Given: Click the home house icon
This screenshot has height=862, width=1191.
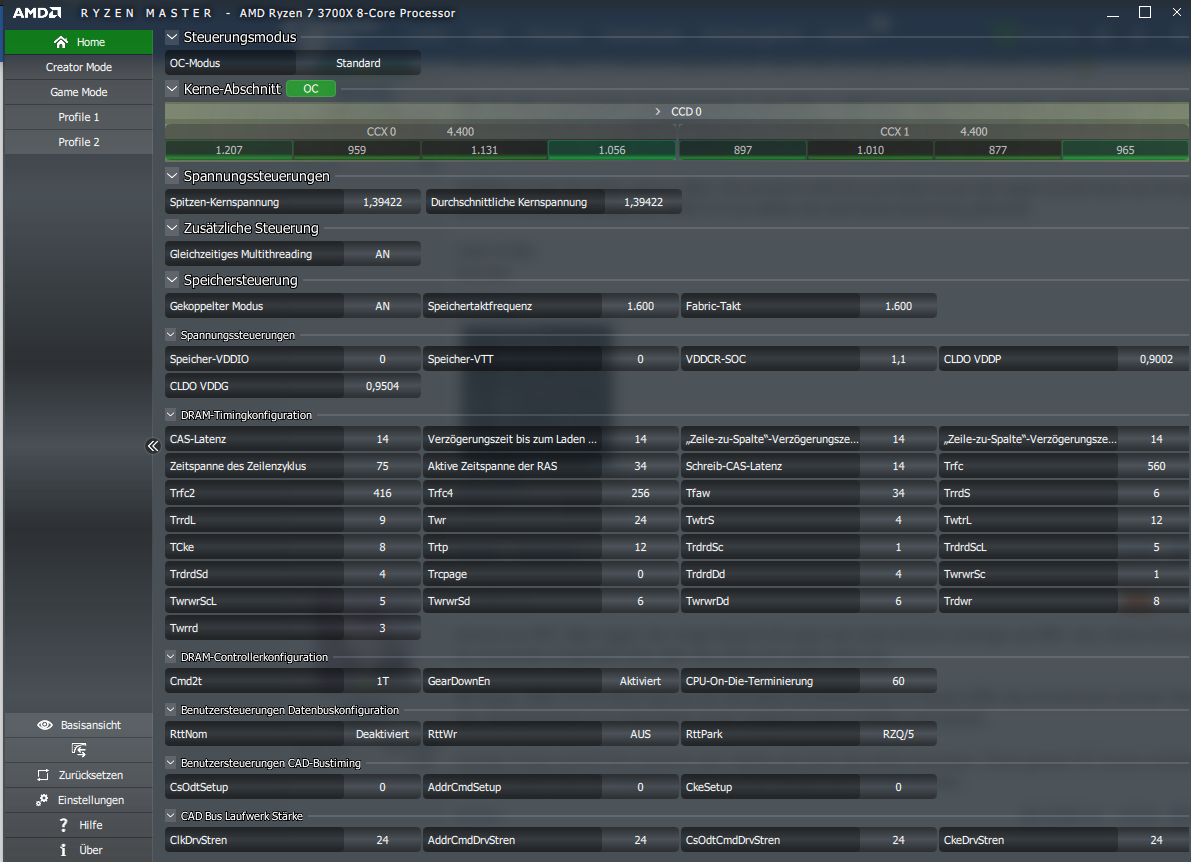Looking at the screenshot, I should click(61, 42).
